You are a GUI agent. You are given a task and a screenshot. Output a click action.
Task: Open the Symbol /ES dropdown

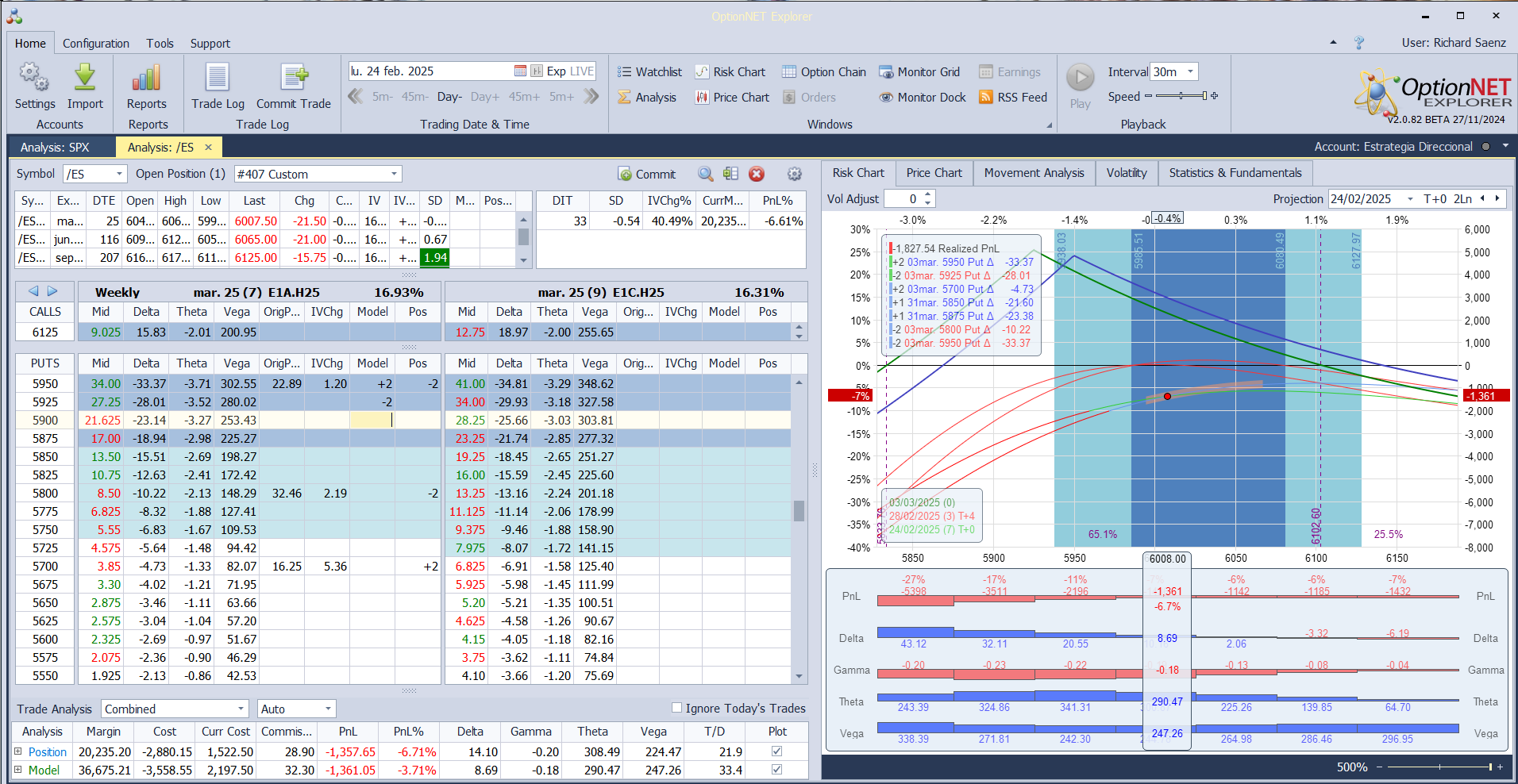119,174
